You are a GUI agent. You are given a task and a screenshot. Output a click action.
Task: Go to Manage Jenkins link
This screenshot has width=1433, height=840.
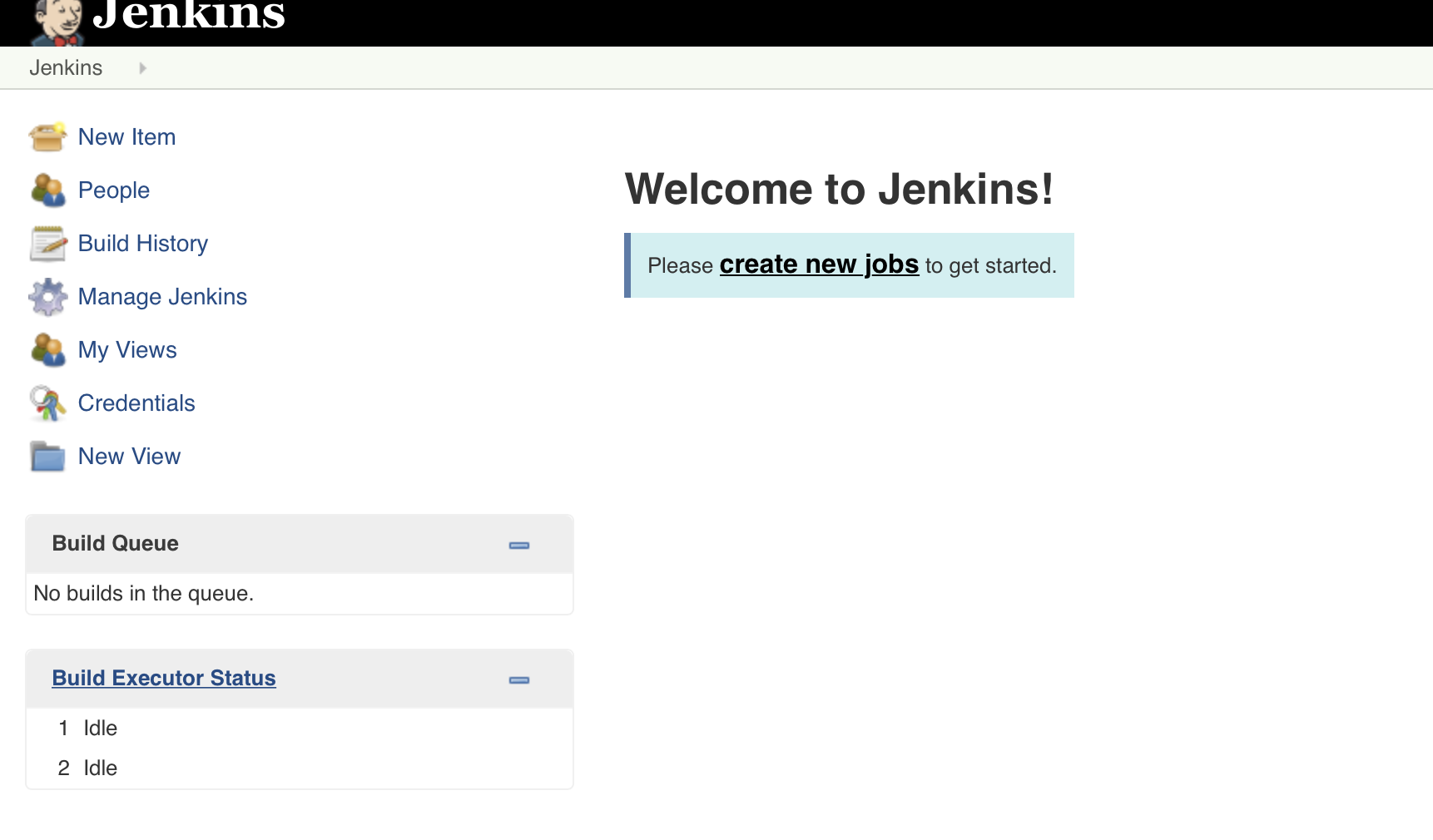[162, 297]
